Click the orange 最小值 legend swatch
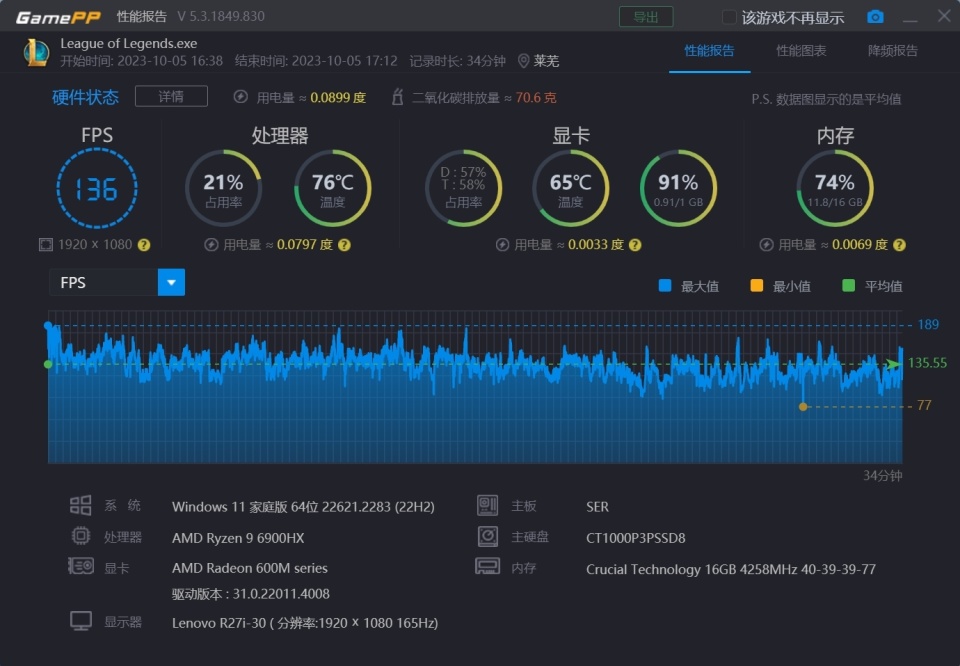Viewport: 960px width, 666px height. point(757,286)
